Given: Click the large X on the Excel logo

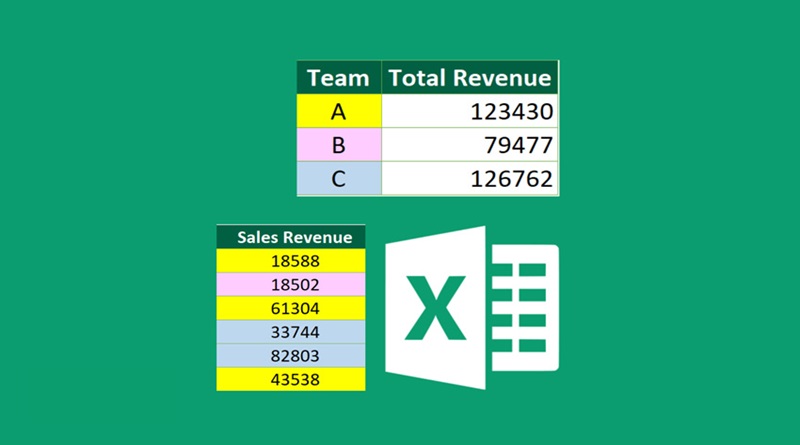Looking at the screenshot, I should point(434,307).
